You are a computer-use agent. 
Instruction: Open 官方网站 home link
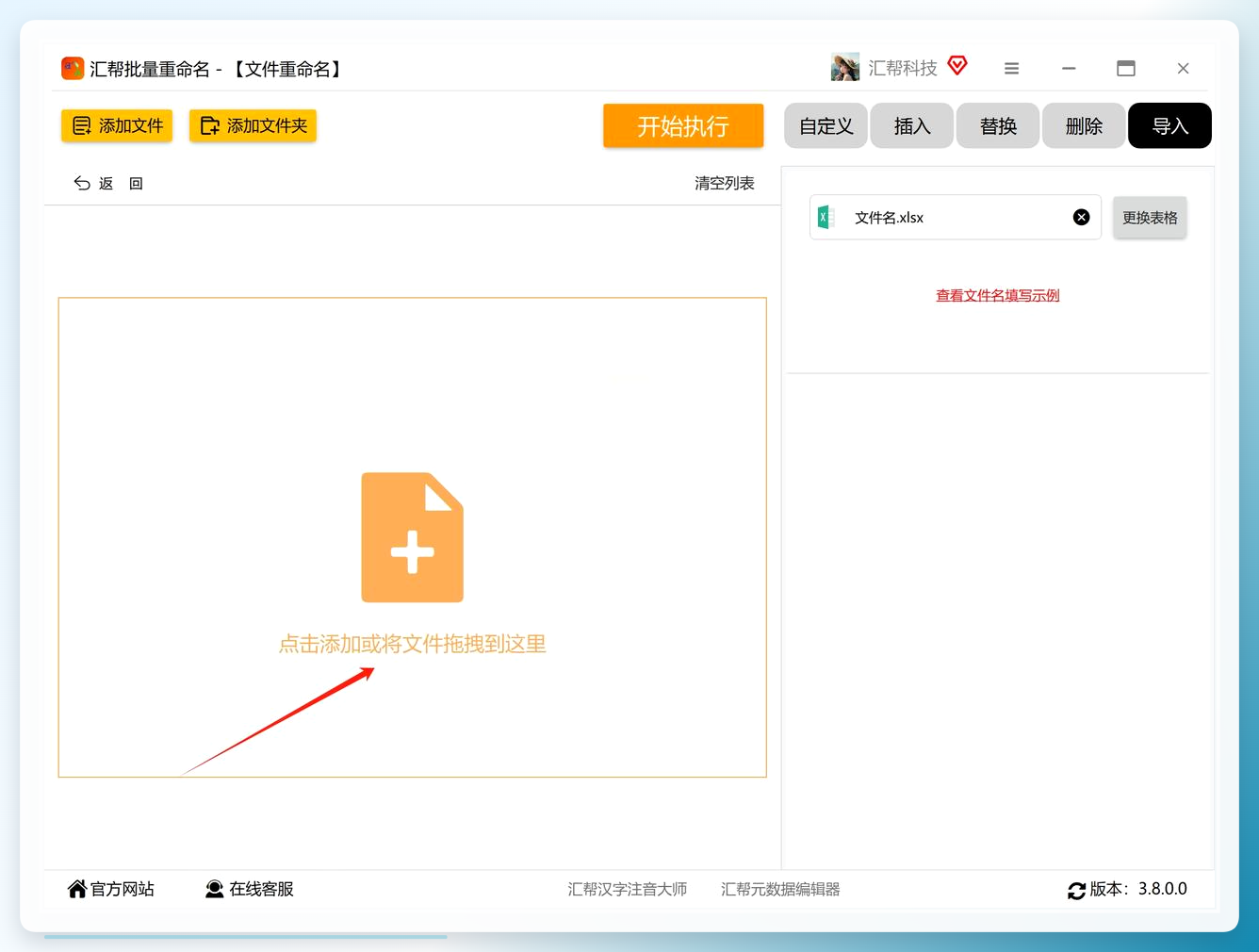pos(111,889)
